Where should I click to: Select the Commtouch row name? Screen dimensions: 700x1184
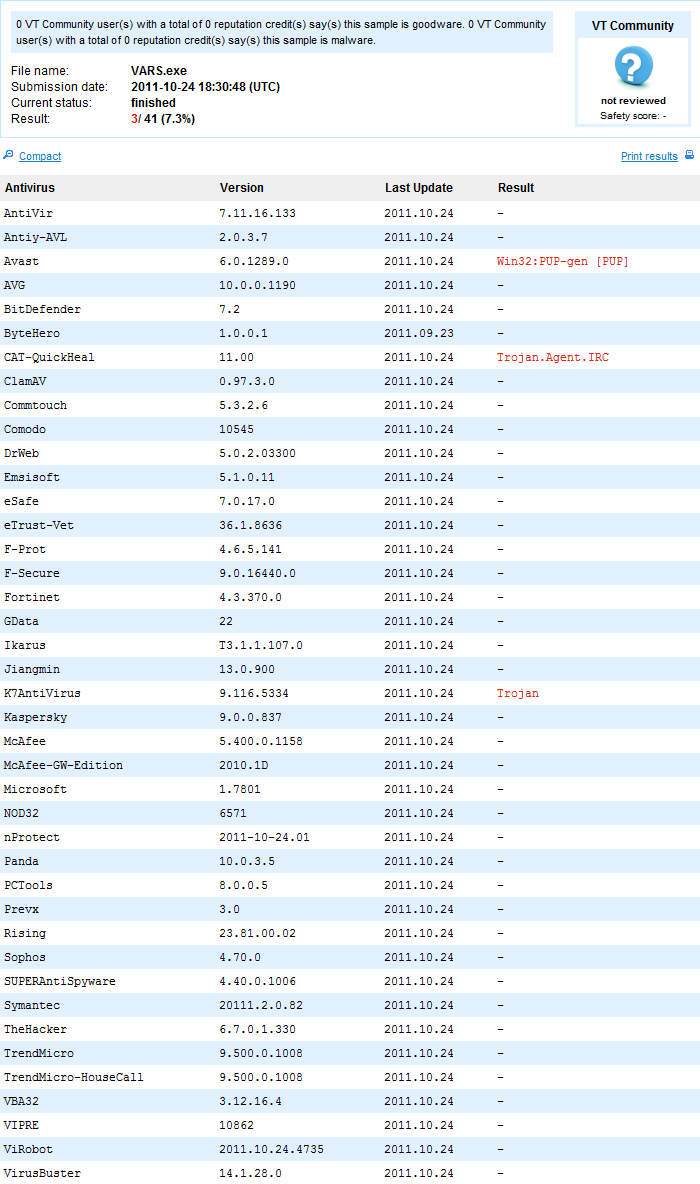[35, 405]
